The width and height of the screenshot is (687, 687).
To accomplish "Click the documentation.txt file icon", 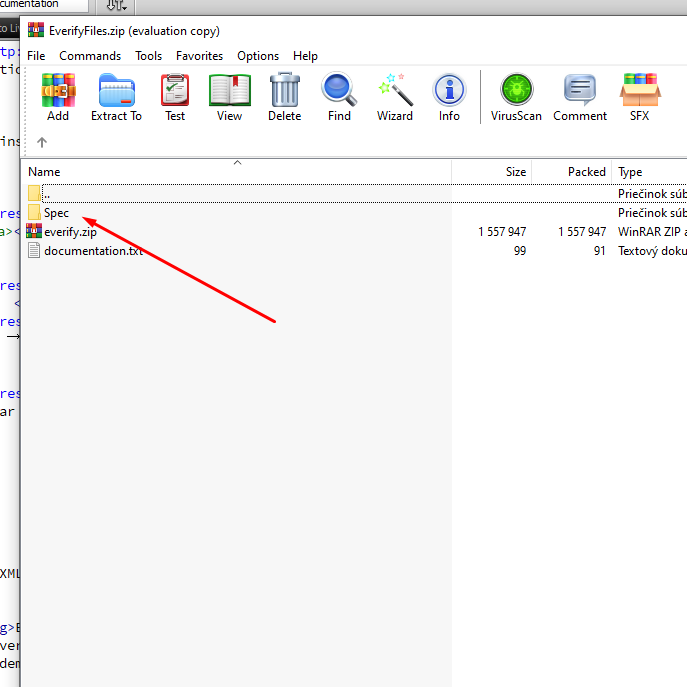I will point(34,250).
